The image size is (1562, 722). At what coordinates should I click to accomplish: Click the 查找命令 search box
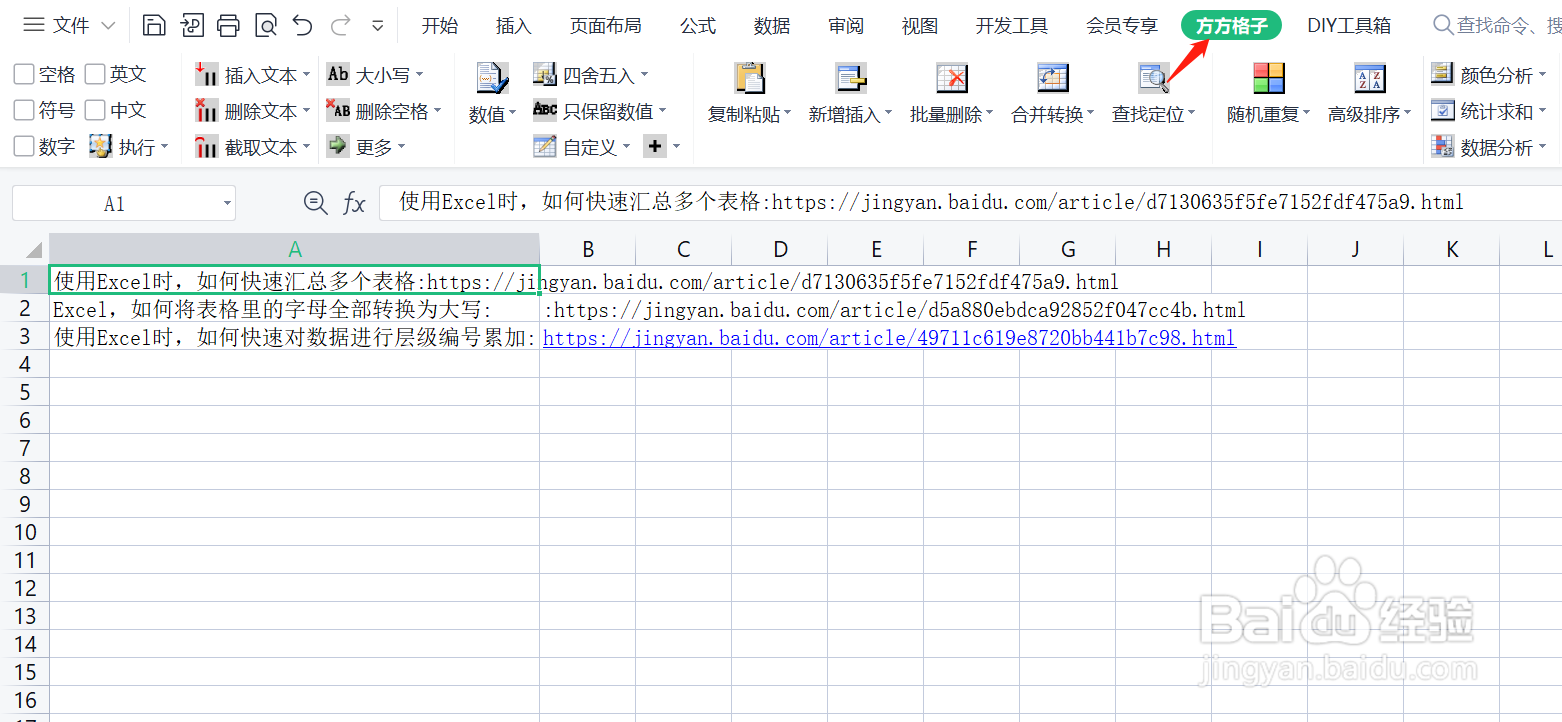[x=1495, y=26]
